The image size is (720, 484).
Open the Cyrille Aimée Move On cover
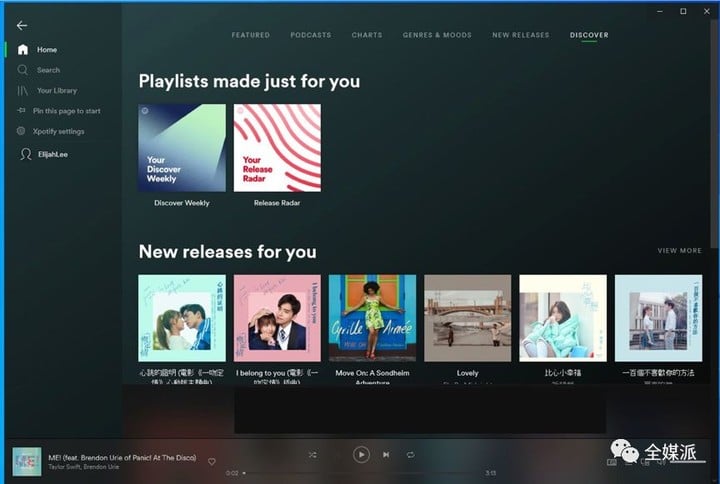click(372, 318)
